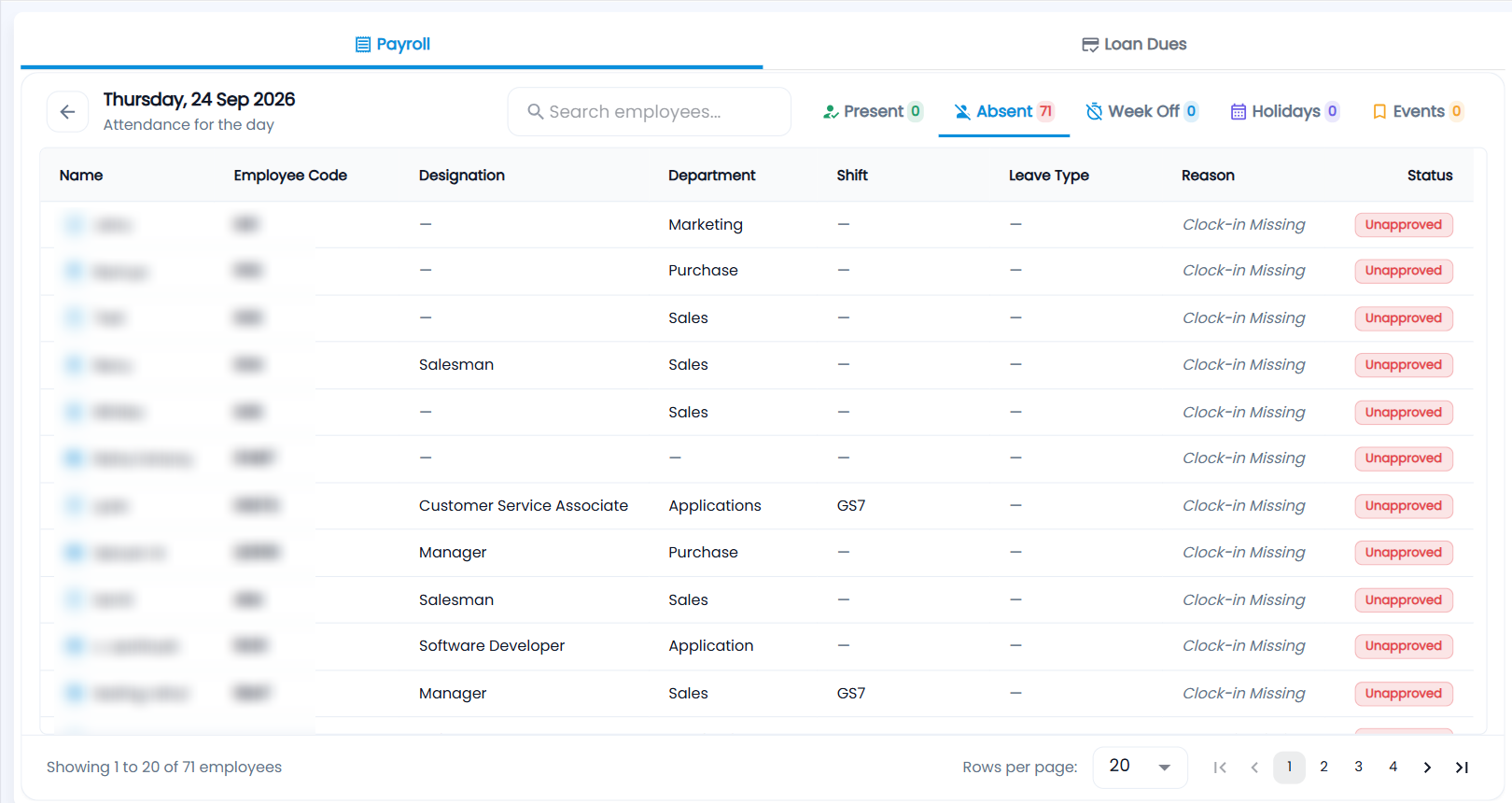Select Software Developer designation cell

click(492, 646)
